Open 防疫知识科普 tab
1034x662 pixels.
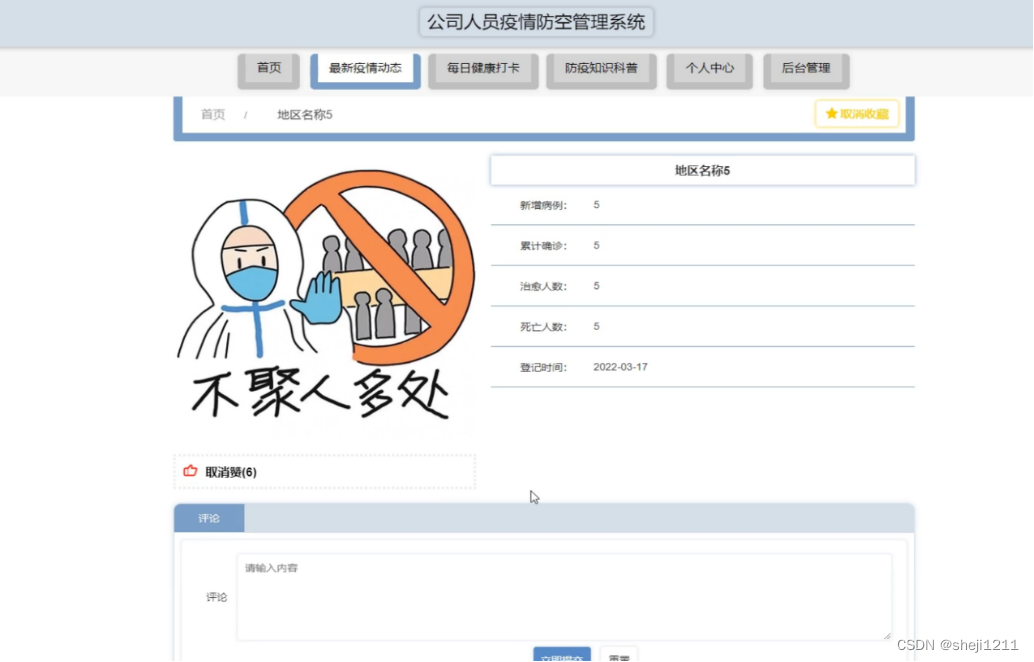[x=601, y=69]
